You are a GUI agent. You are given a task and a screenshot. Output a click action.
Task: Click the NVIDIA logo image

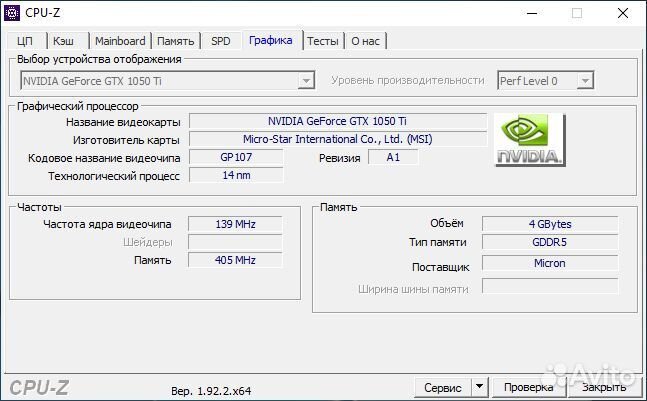point(529,139)
